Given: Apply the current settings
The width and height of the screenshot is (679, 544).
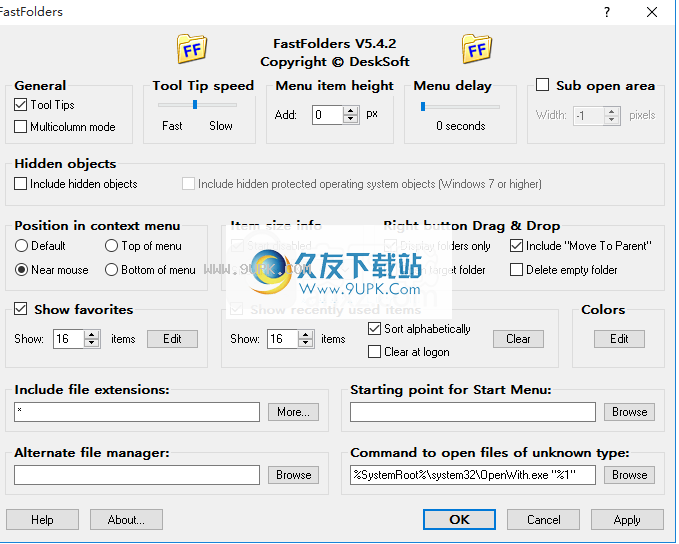Looking at the screenshot, I should [627, 519].
